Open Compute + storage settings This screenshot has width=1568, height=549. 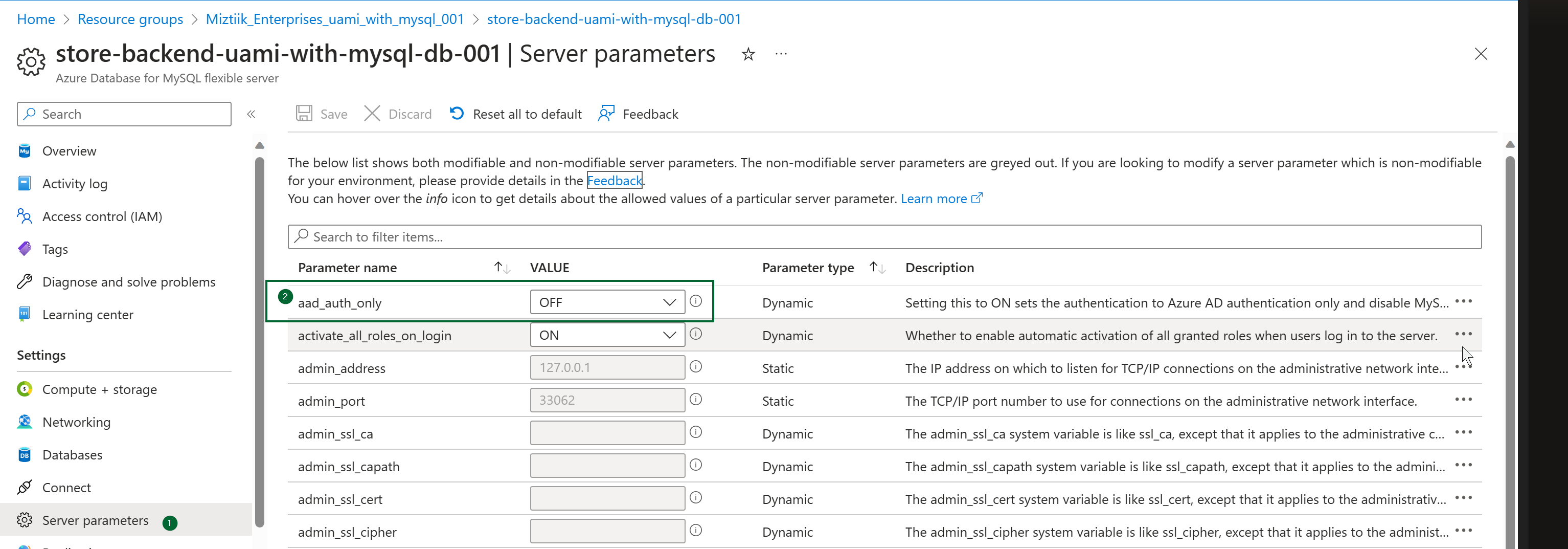pyautogui.click(x=99, y=389)
